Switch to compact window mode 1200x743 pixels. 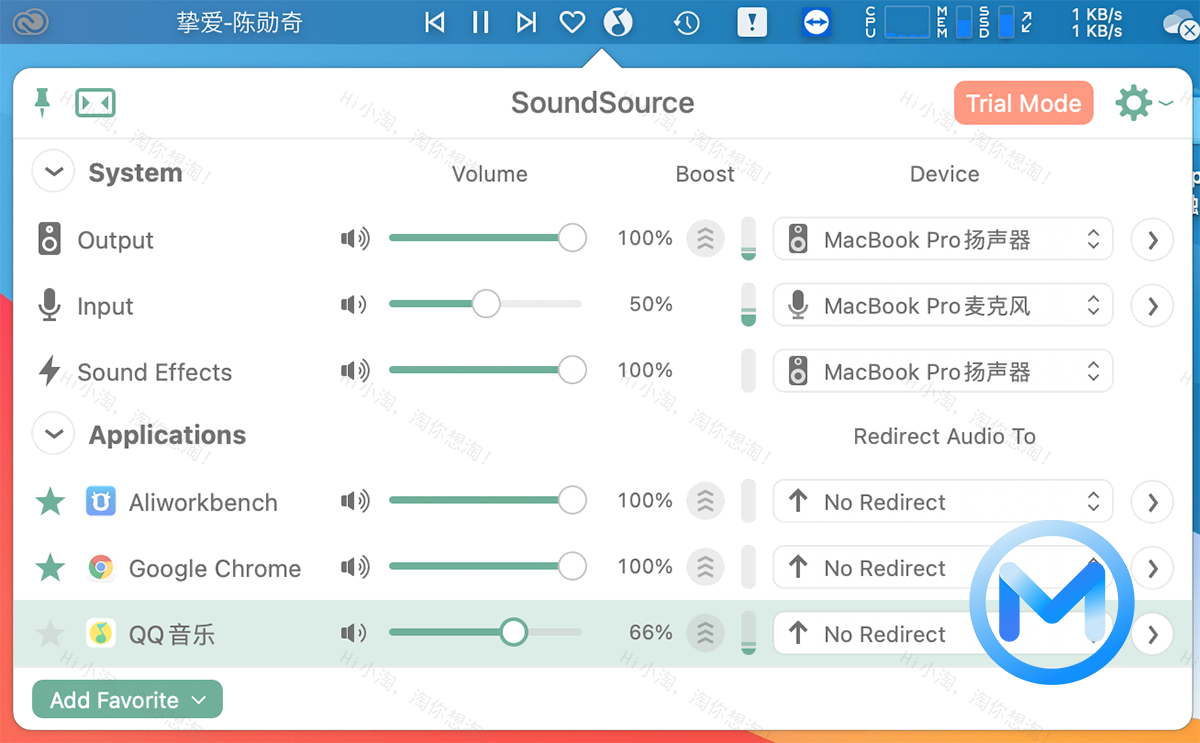[95, 103]
